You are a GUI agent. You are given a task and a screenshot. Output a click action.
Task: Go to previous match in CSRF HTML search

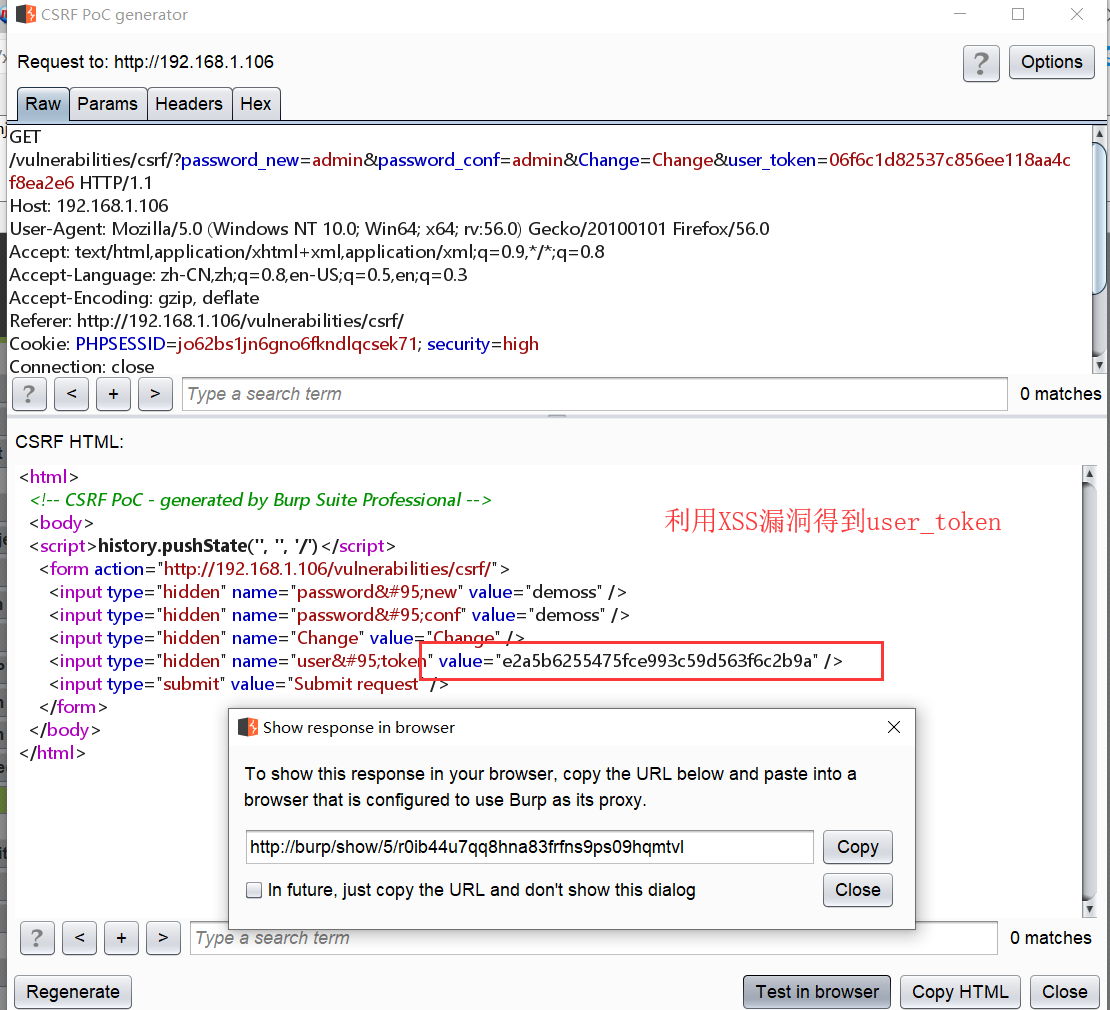tap(79, 938)
